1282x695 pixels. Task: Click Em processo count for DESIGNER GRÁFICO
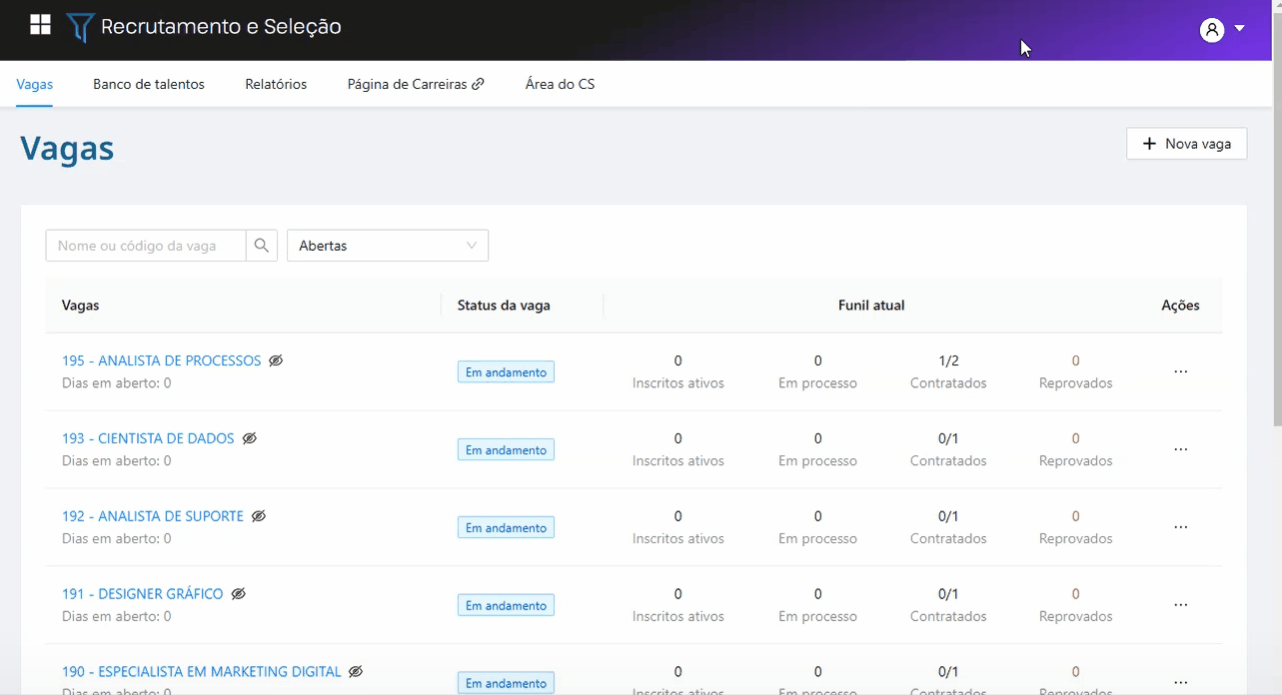[x=818, y=594]
